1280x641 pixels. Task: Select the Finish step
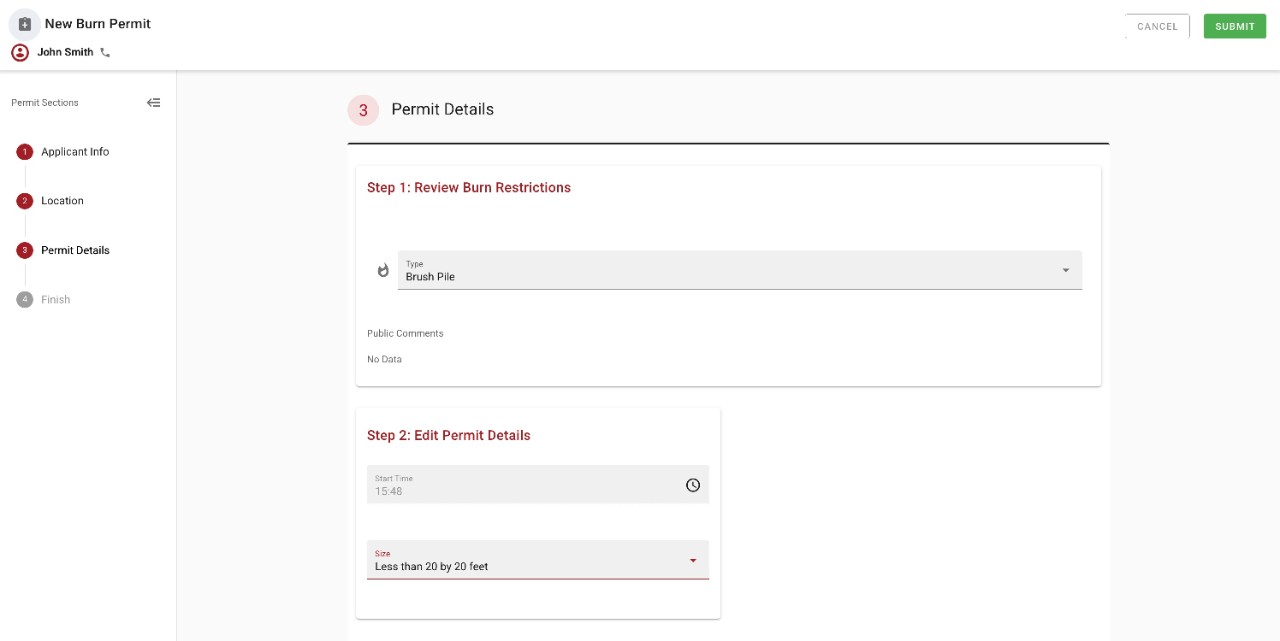(x=55, y=298)
